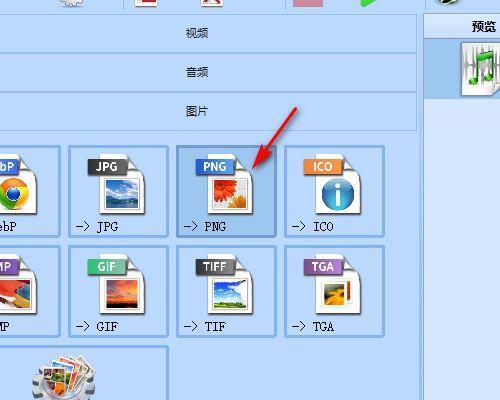Select the -> PNG conversion icon

[226, 191]
